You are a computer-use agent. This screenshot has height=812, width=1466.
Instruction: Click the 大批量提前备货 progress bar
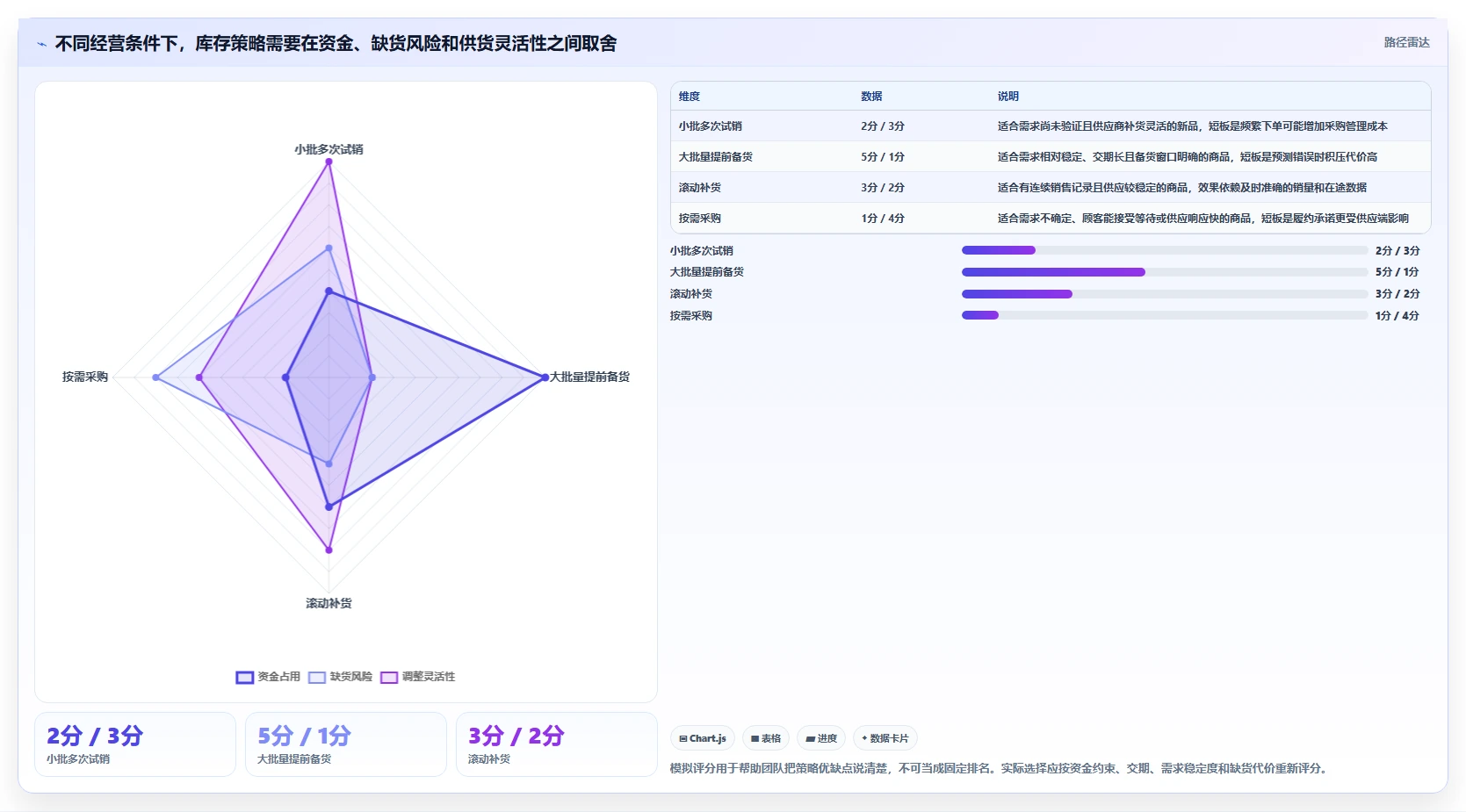click(x=1165, y=272)
